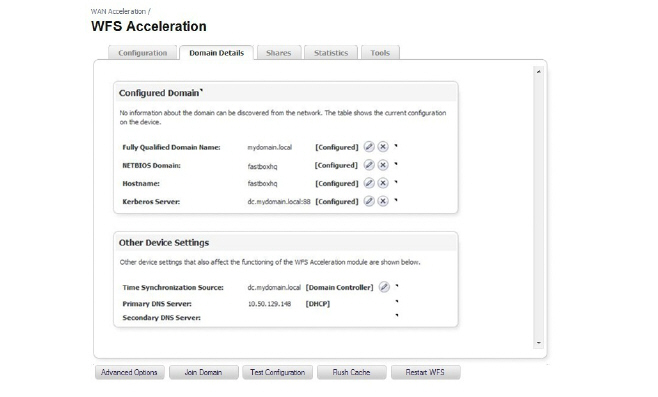This screenshot has width=658, height=397.
Task: Delete the Kerberos Server entry
Action: tap(383, 201)
